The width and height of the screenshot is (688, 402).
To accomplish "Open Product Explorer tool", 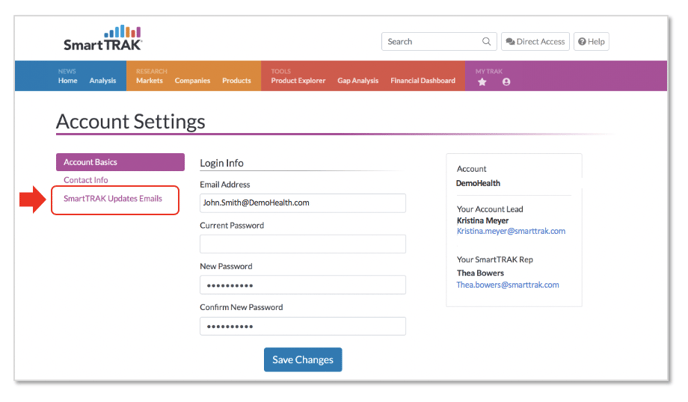I will point(298,81).
